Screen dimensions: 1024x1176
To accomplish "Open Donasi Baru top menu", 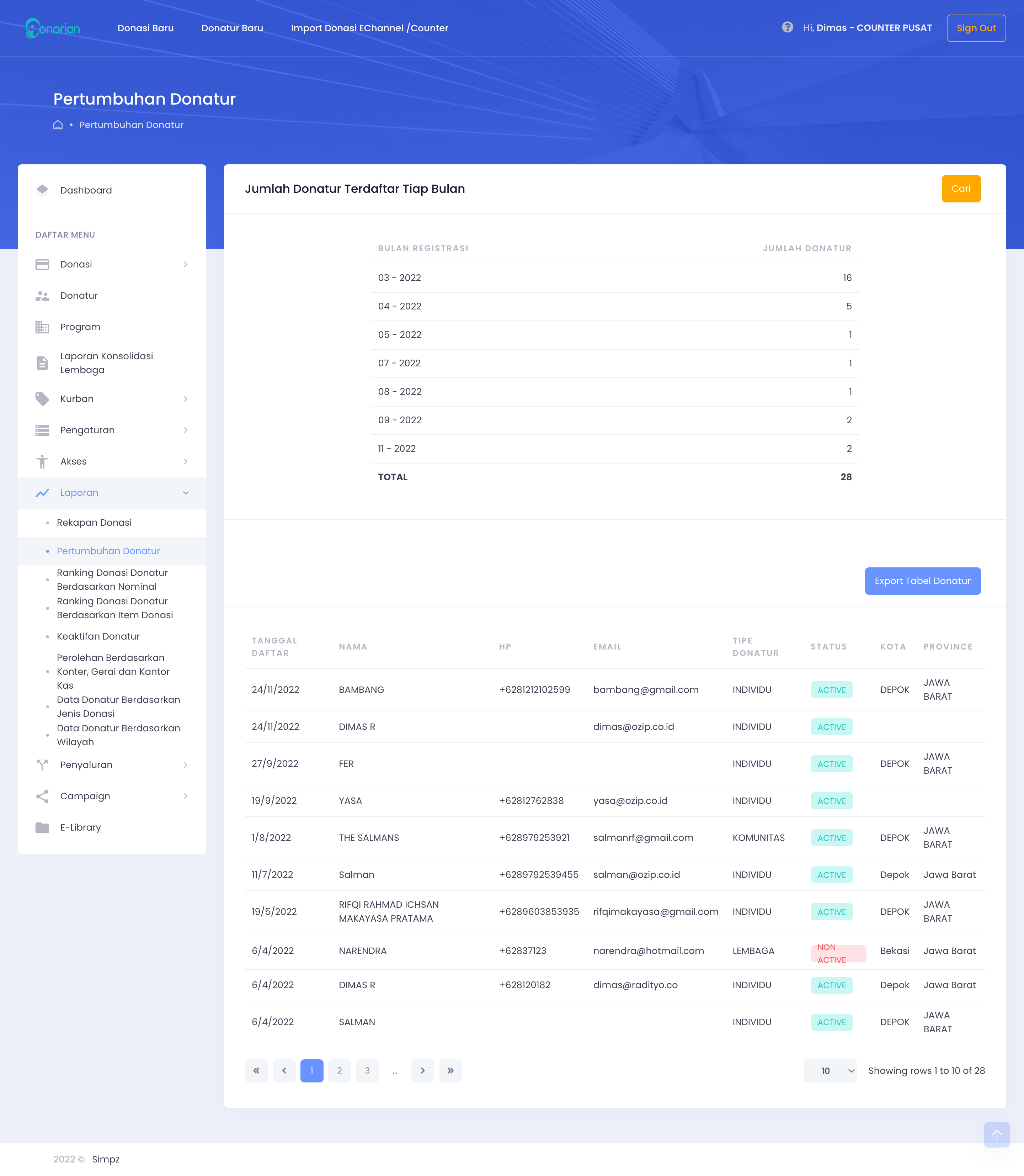I will pos(145,28).
